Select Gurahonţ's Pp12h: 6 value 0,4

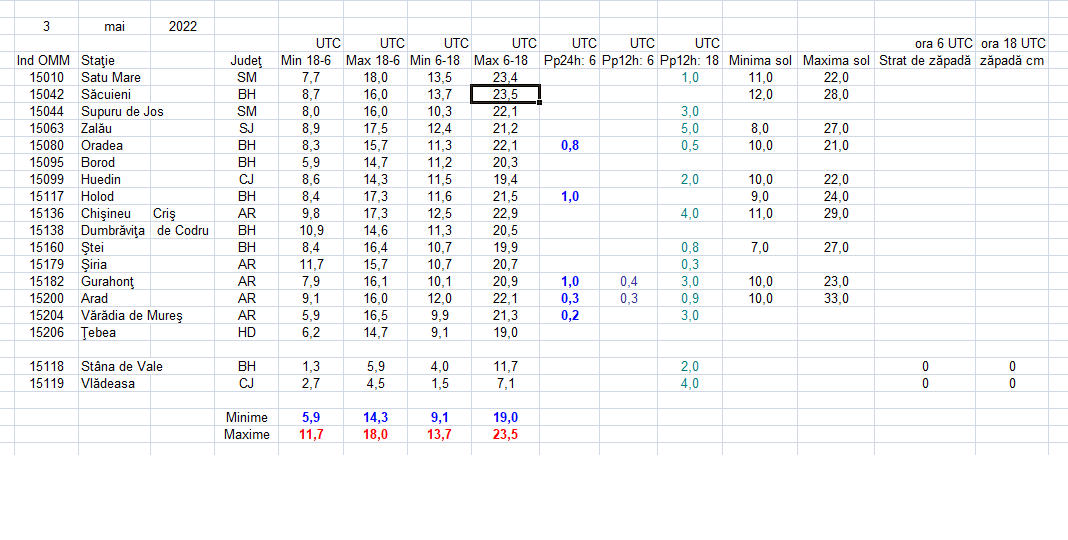click(628, 282)
